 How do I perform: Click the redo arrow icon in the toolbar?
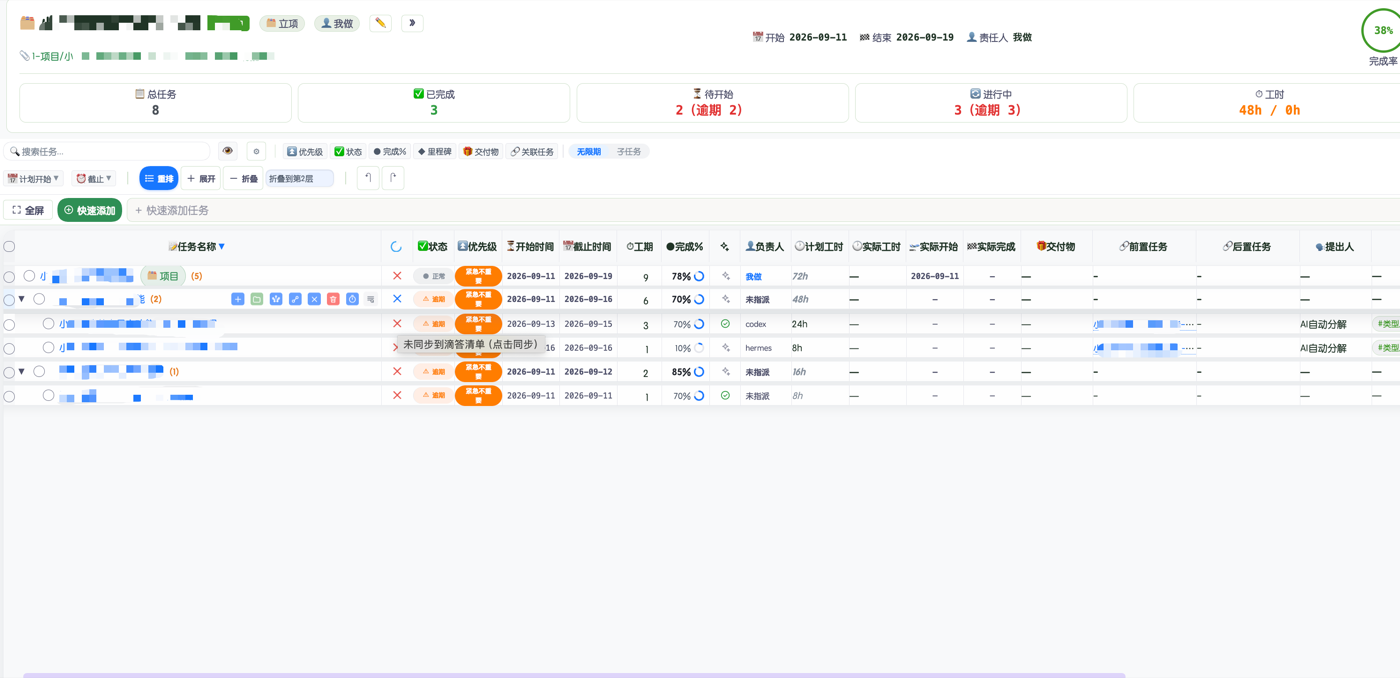(393, 179)
